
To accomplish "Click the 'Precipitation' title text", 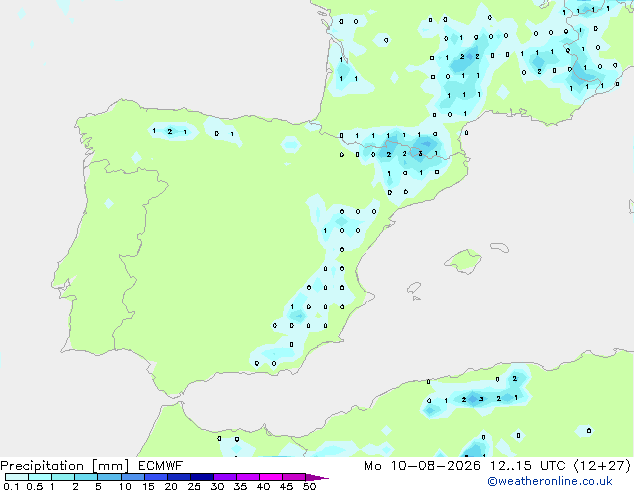I will 42,466.
